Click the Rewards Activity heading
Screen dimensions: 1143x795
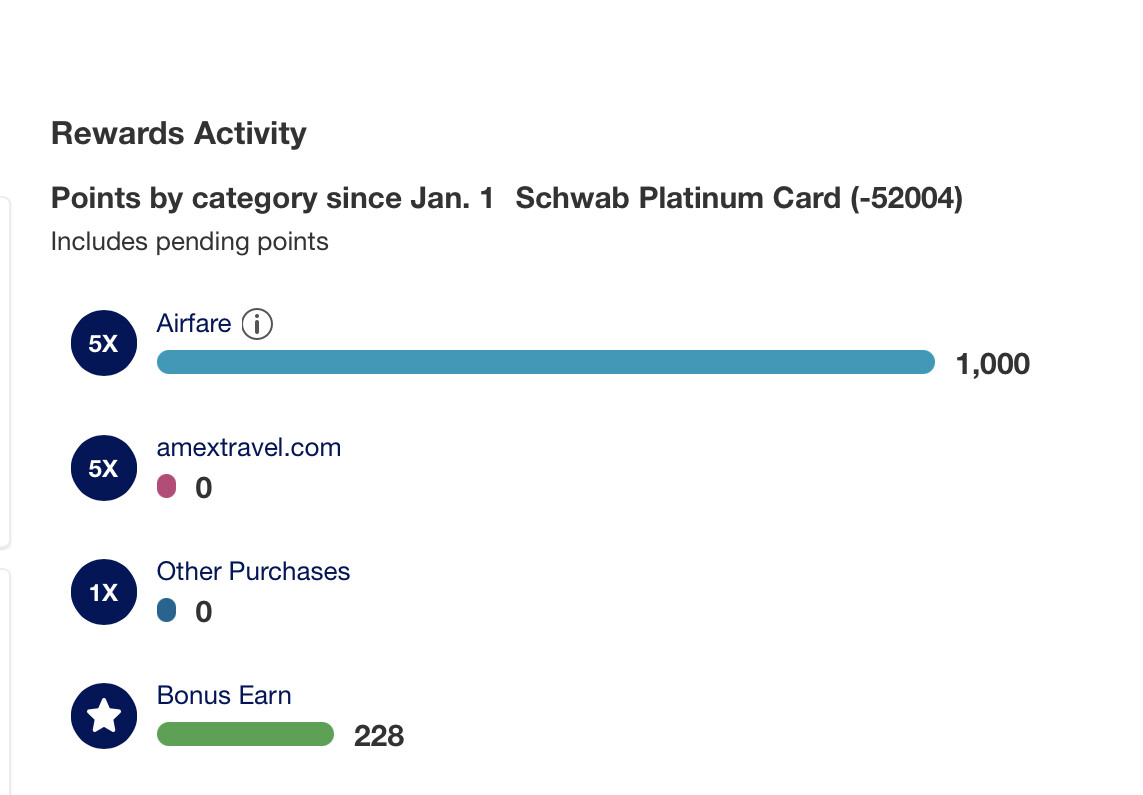point(179,133)
